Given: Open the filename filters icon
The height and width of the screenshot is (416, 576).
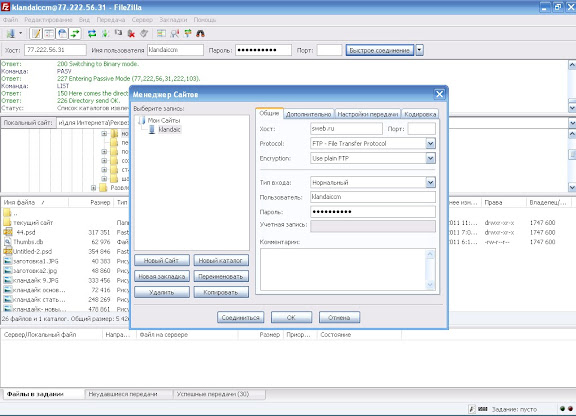Looking at the screenshot, I should (161, 33).
